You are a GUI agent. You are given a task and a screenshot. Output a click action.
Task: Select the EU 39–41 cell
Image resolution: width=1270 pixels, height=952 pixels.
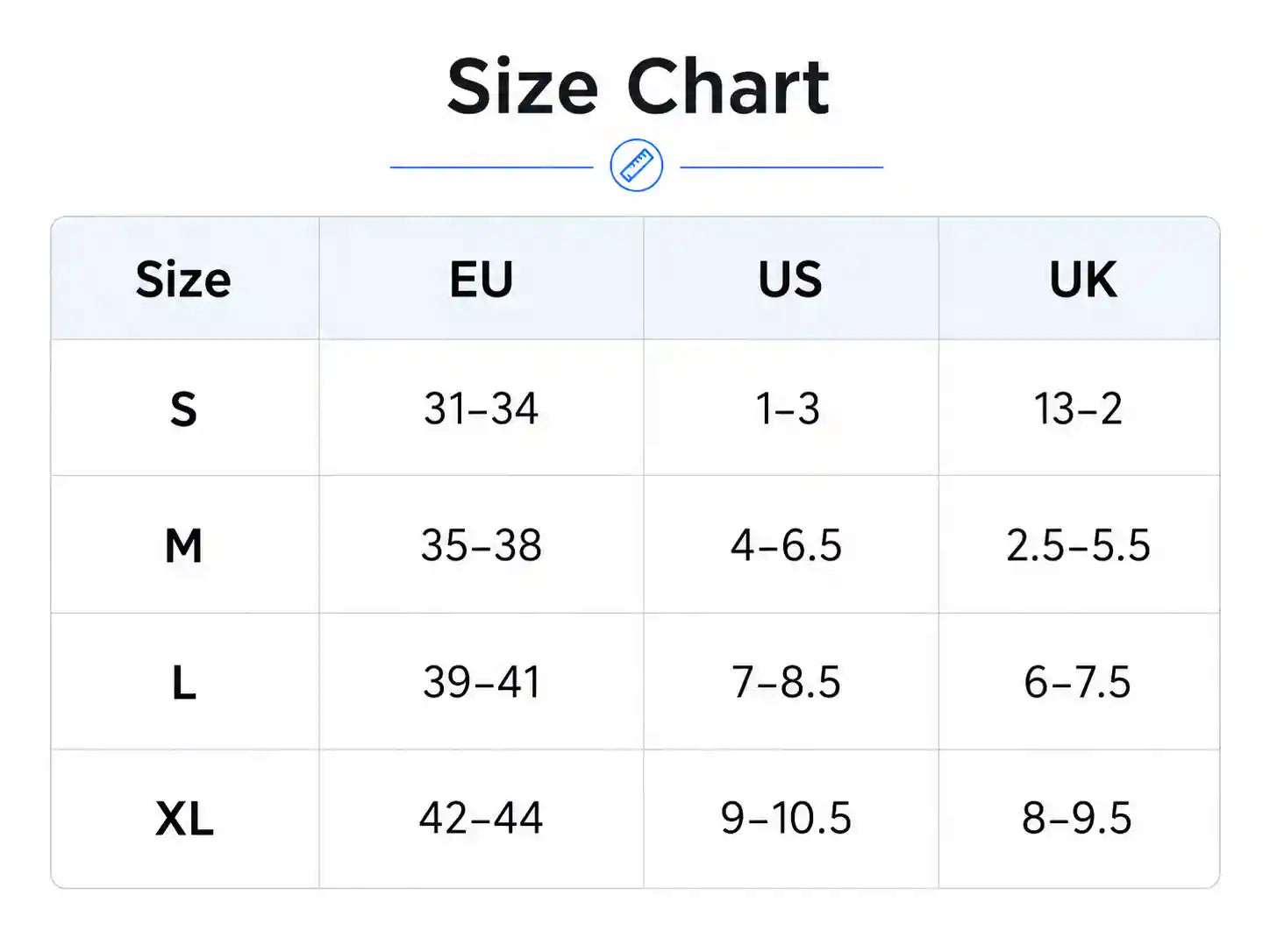[x=481, y=682]
